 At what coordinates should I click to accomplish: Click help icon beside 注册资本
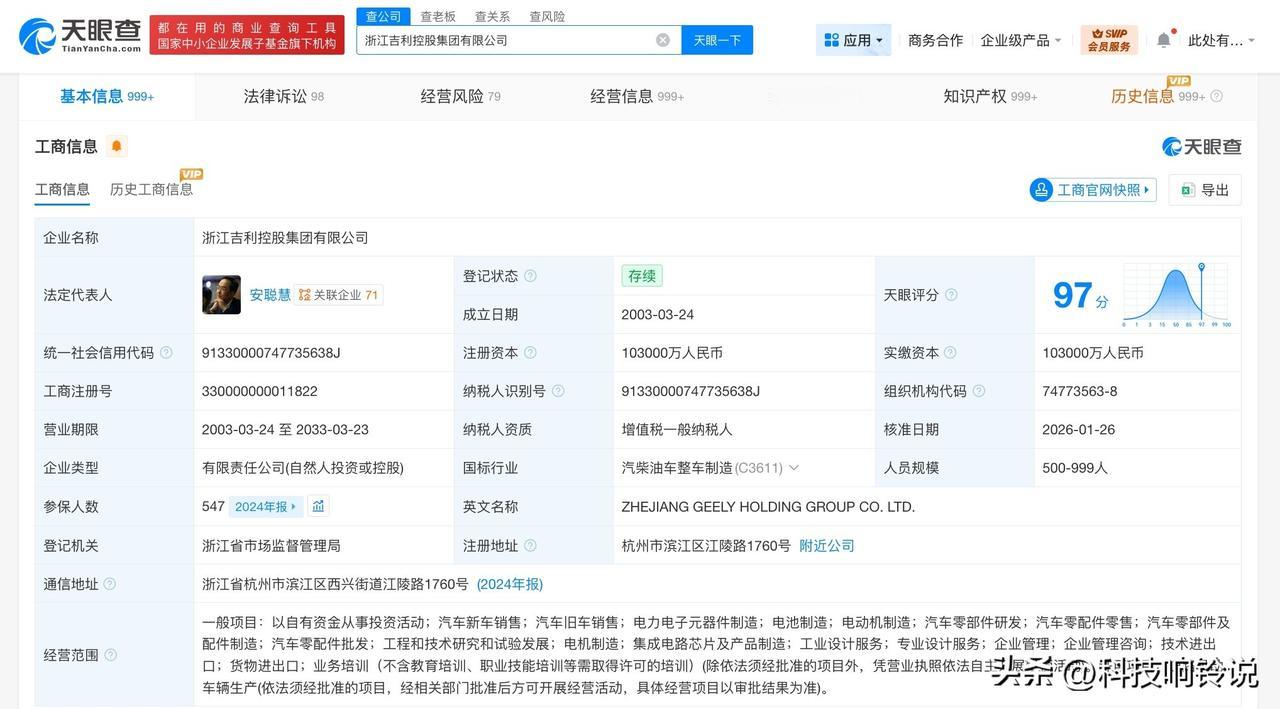tap(530, 353)
